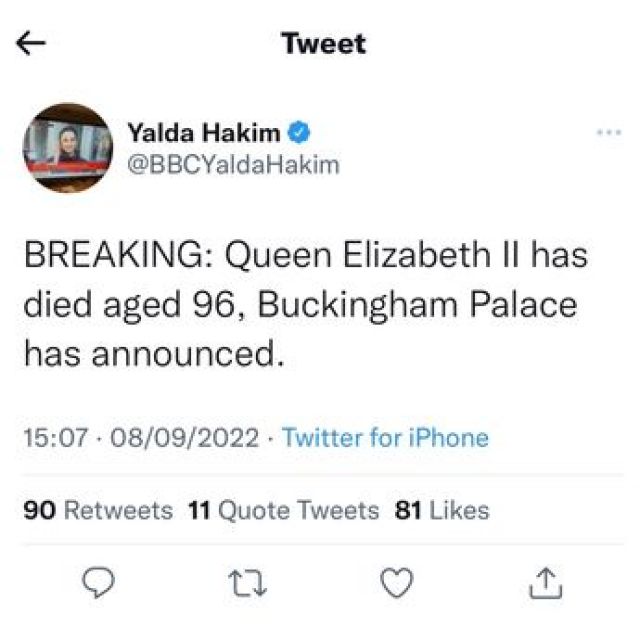Go back using the left arrow
640x640 pixels.
tap(32, 43)
